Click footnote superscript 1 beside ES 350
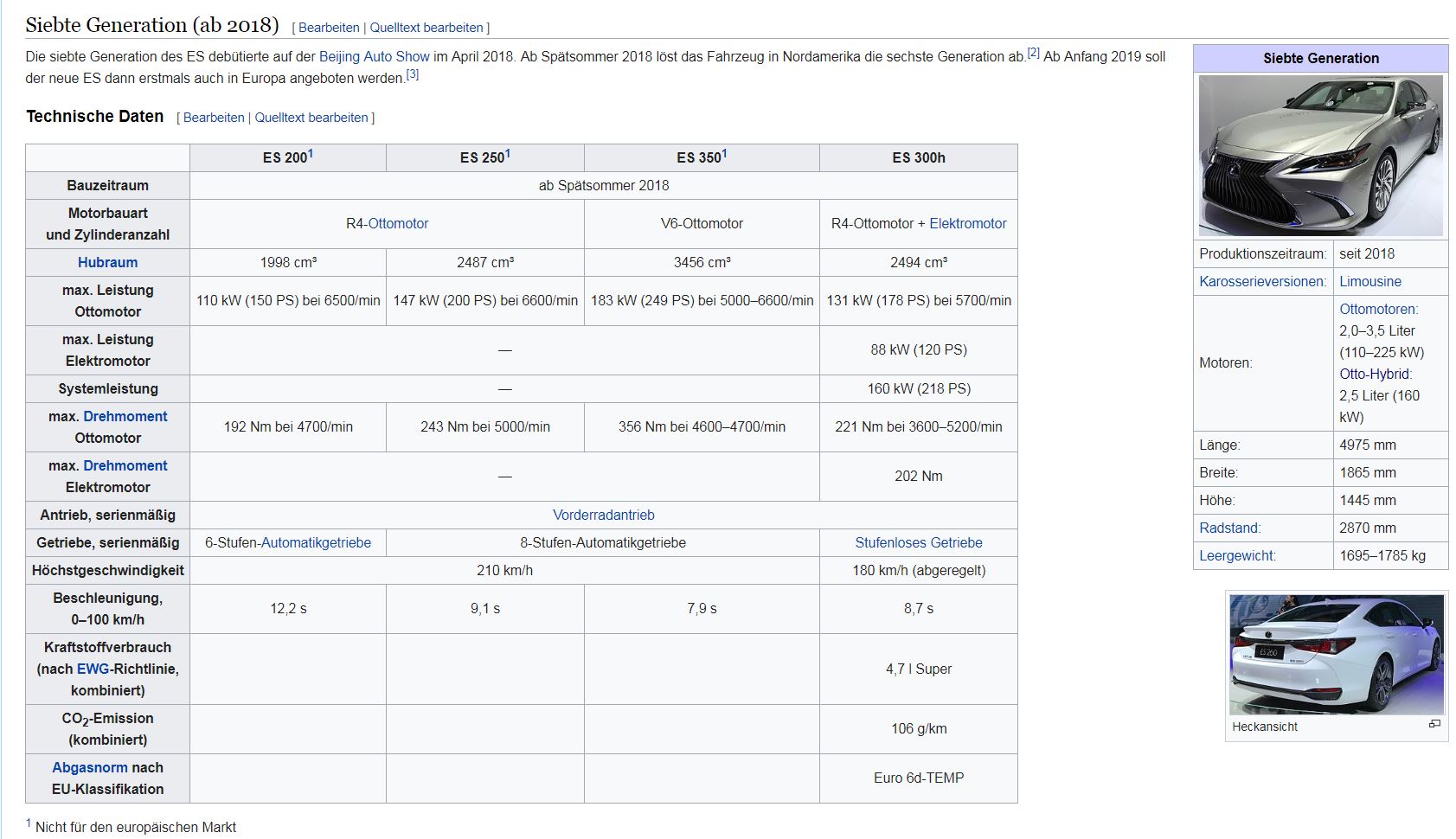Screen dimensions: 1456x839 click(x=724, y=154)
